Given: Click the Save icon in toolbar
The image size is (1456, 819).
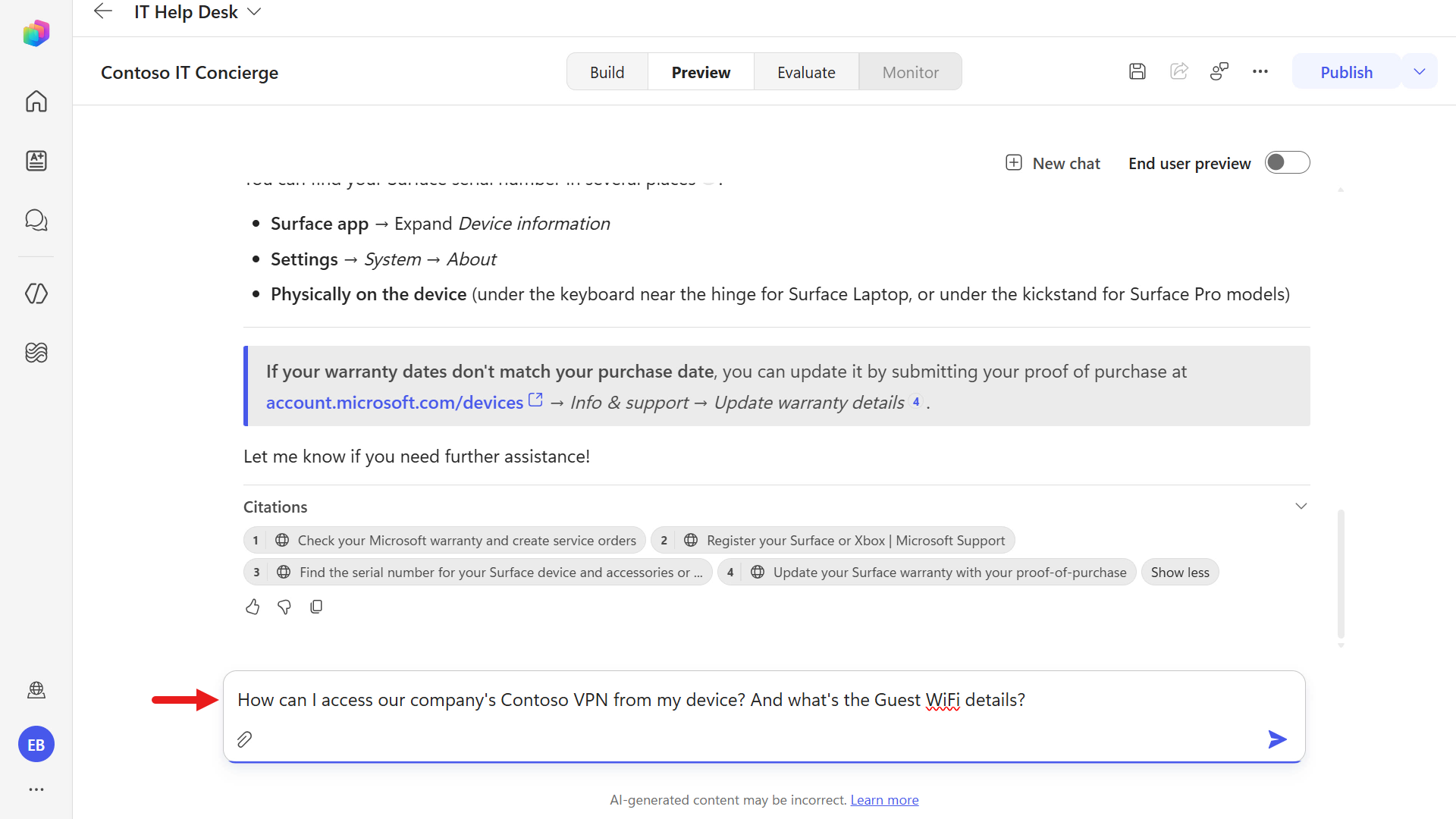Looking at the screenshot, I should click(1137, 71).
